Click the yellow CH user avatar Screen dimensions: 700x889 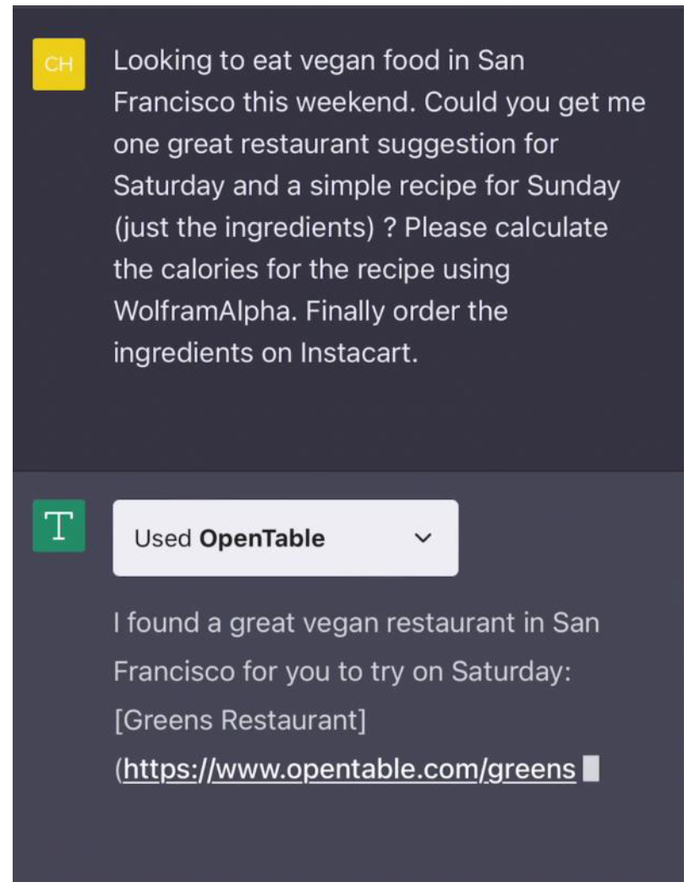point(58,64)
